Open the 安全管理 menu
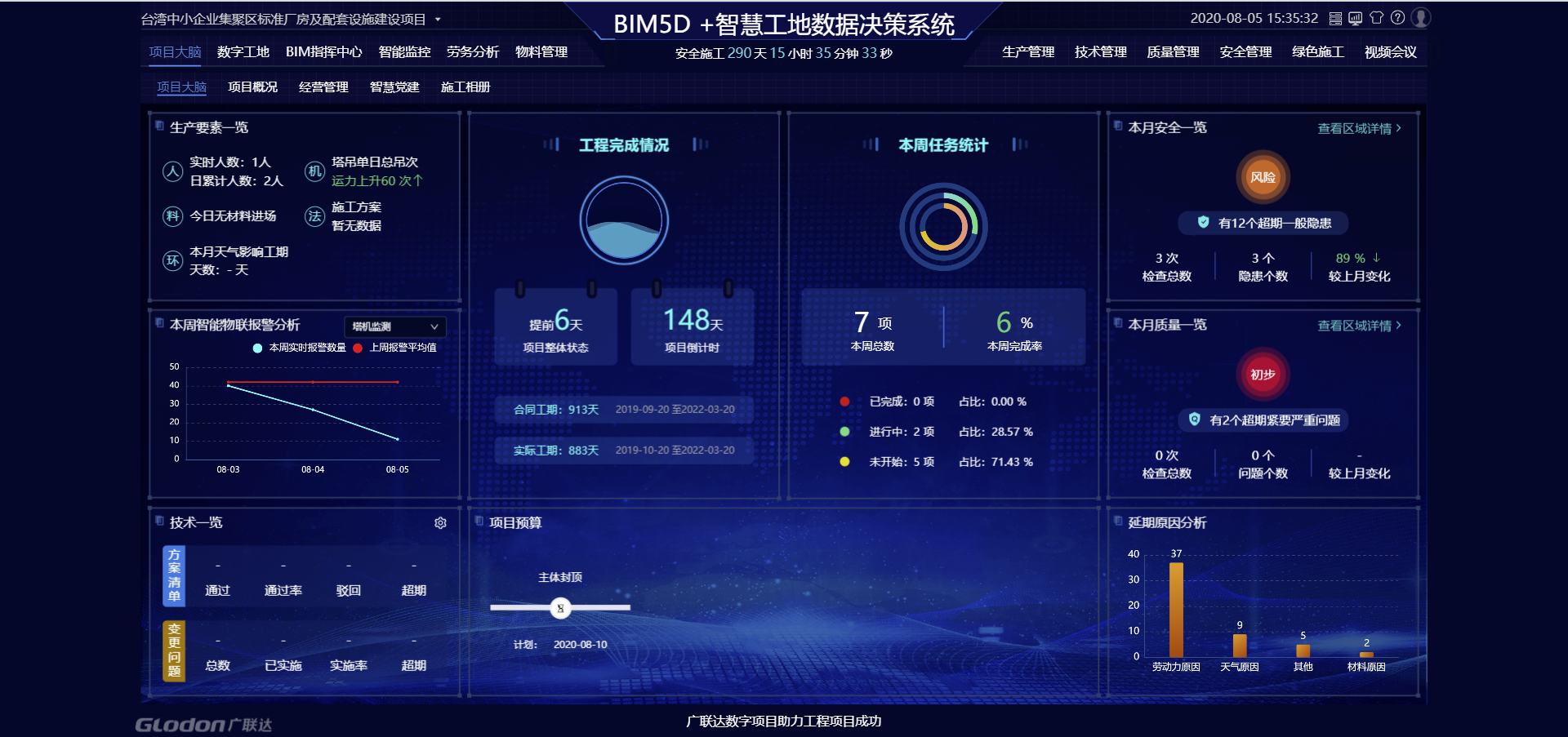The image size is (1568, 737). (1245, 51)
